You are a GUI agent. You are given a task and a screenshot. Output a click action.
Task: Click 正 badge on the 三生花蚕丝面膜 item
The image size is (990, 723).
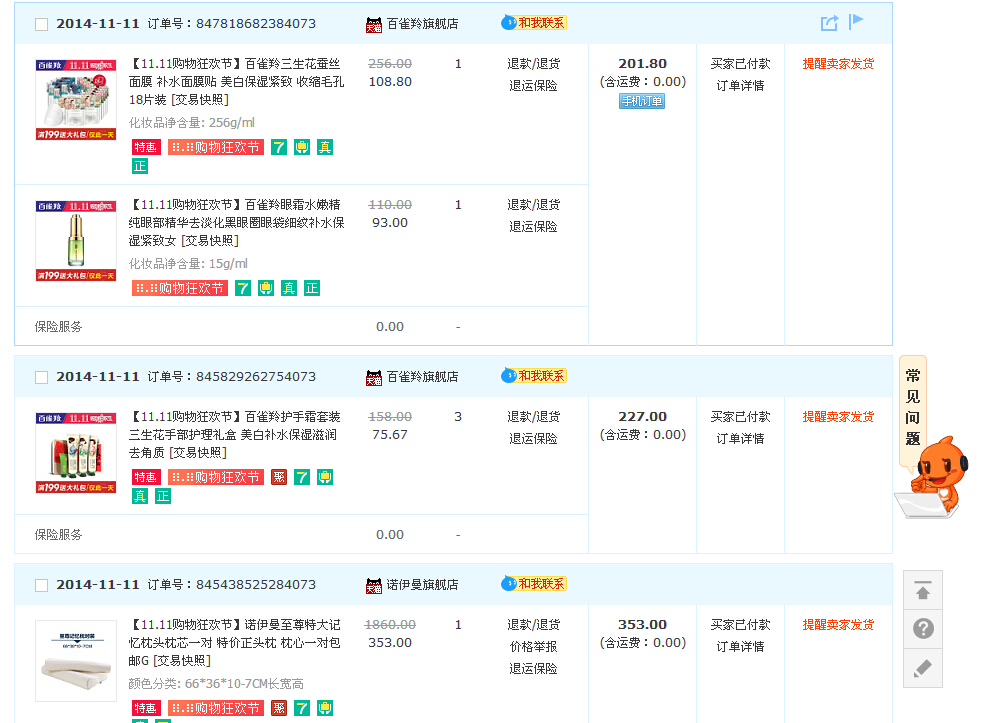coord(140,166)
